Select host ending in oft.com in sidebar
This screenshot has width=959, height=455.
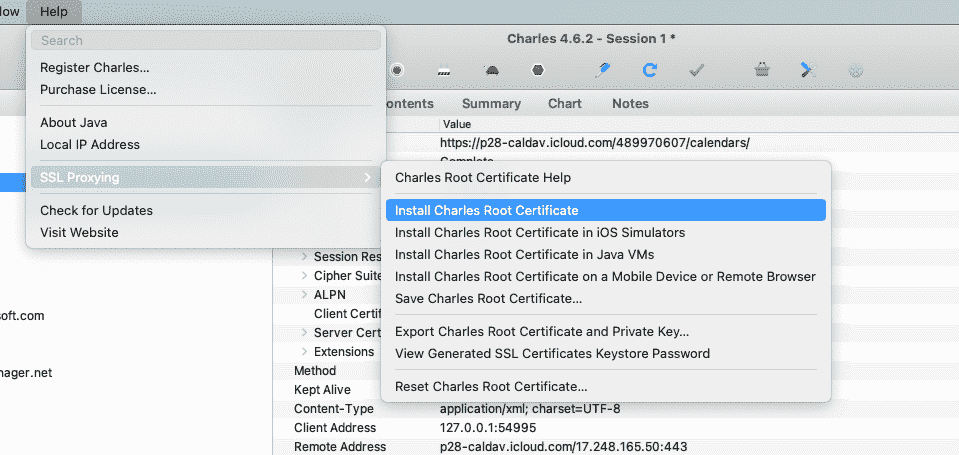coord(22,316)
